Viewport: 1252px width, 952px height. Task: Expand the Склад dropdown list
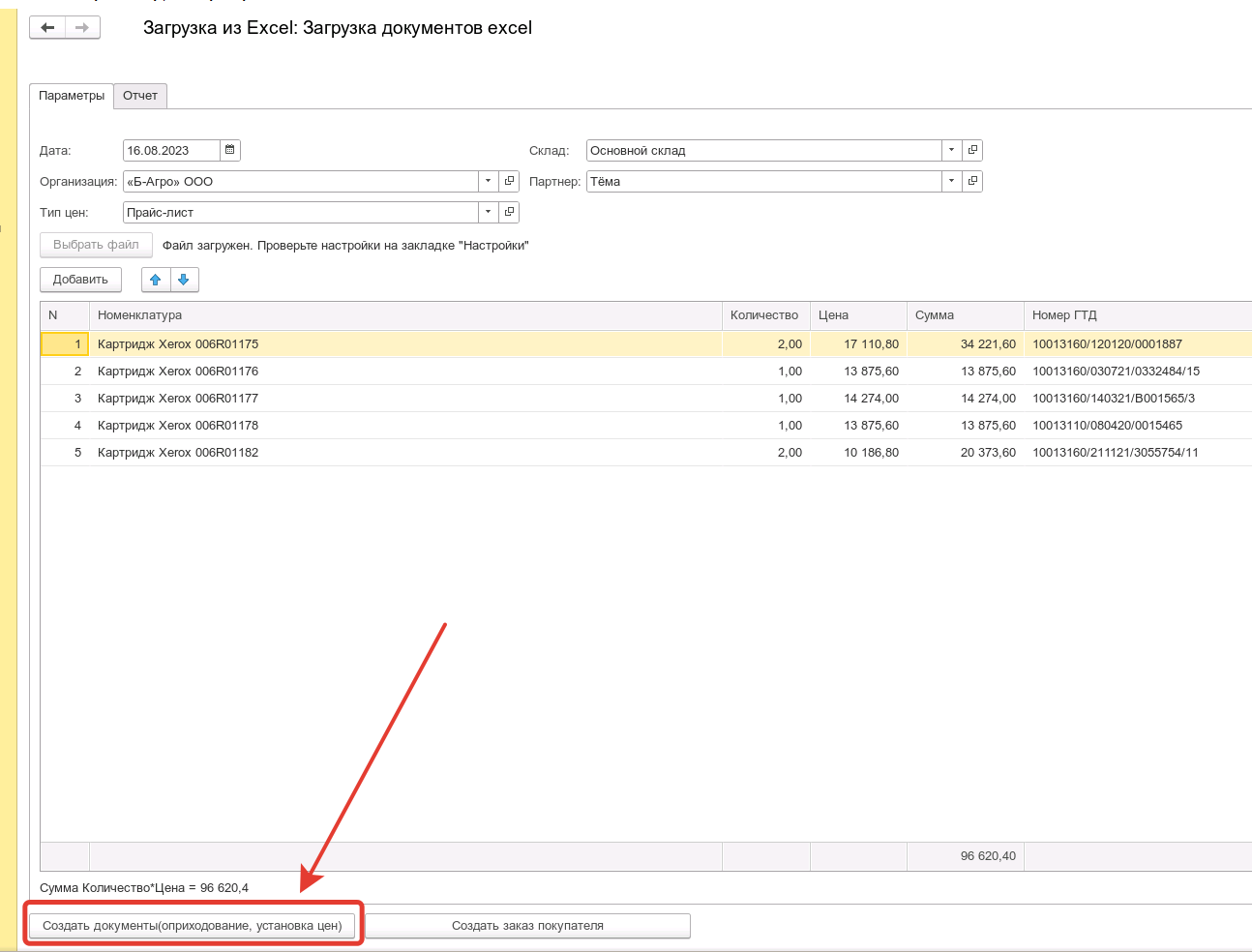click(x=951, y=150)
